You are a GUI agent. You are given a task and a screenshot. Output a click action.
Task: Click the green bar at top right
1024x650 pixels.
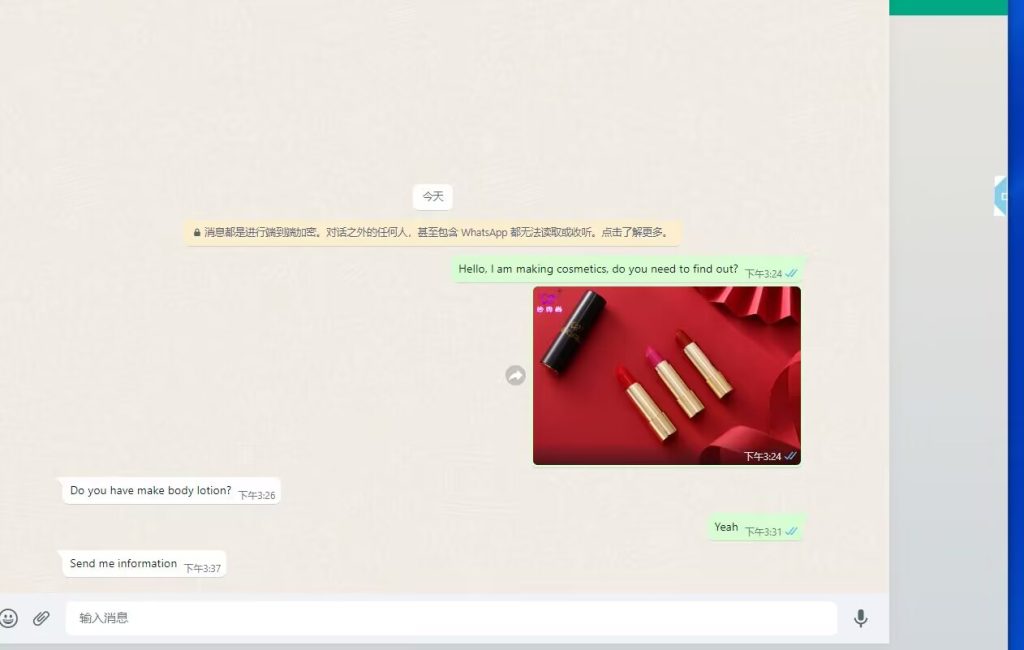[947, 7]
